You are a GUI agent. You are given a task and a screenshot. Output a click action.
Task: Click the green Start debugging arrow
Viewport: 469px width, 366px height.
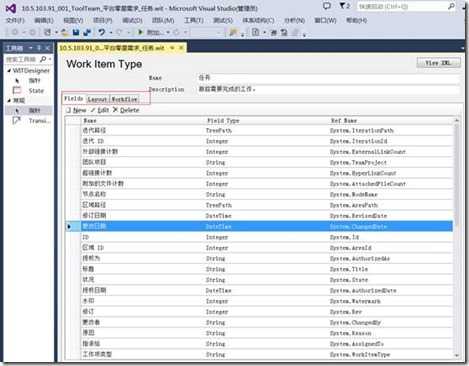[140, 32]
